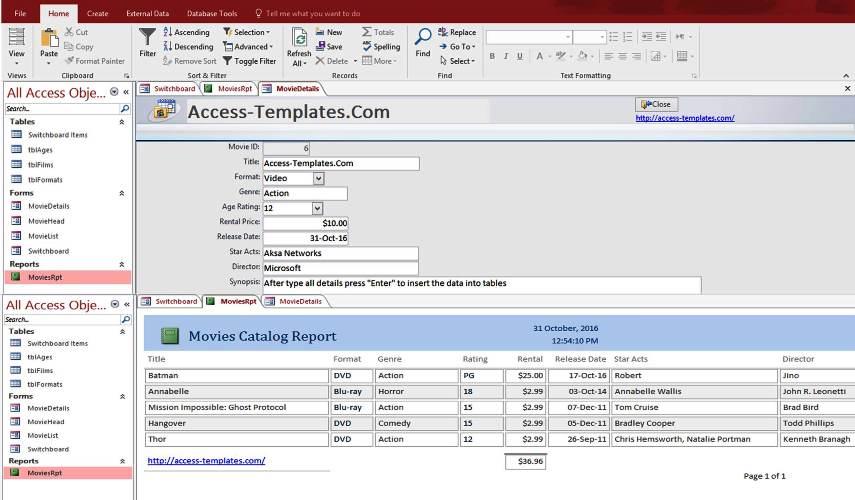Click Remove Sort
The height and width of the screenshot is (500, 855).
point(190,61)
